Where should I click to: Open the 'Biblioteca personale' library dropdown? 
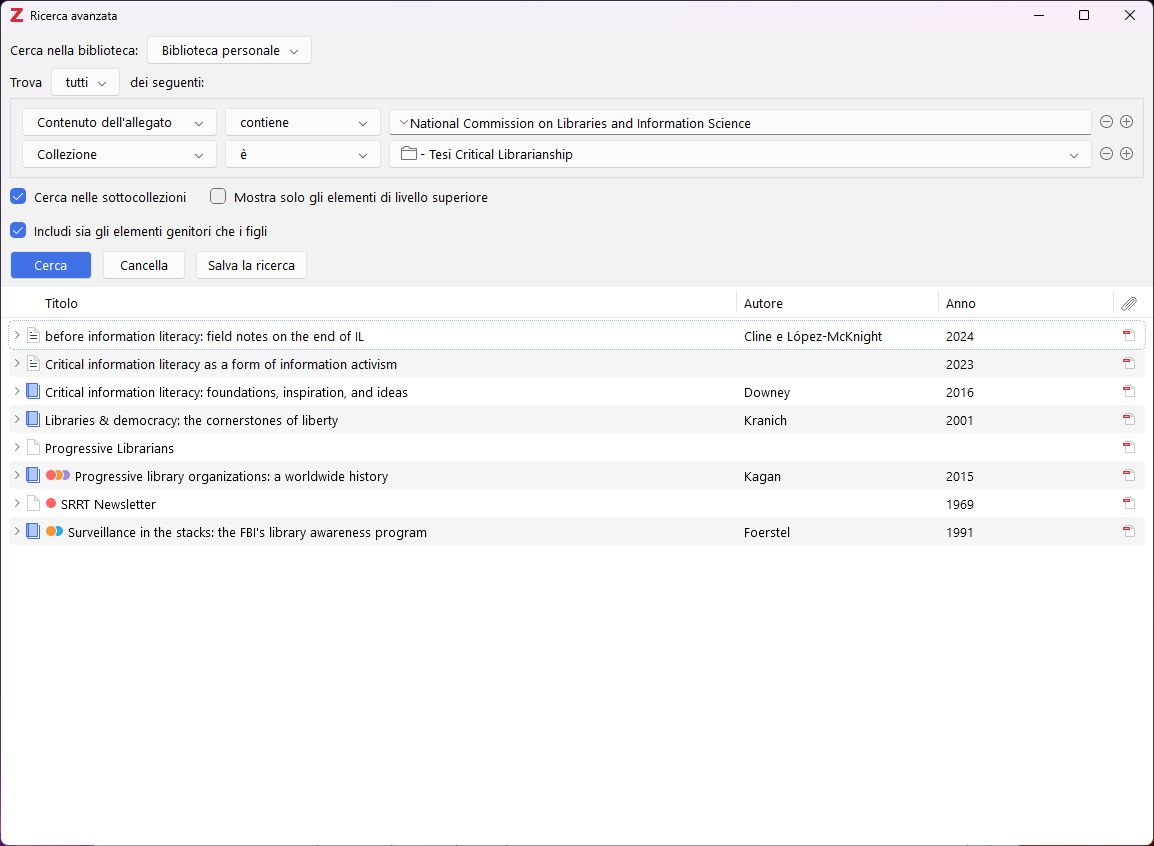click(230, 51)
